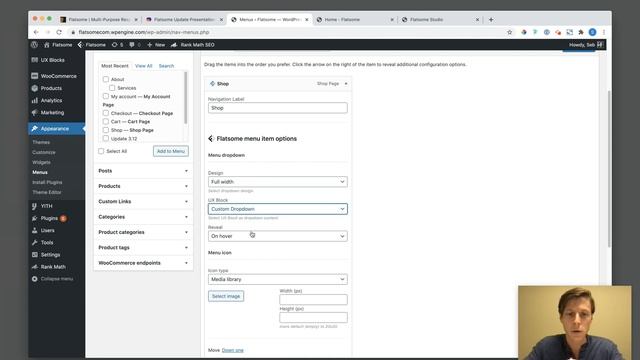Click the Height (px) input field
Viewport: 640px width, 360px height.
(x=313, y=318)
